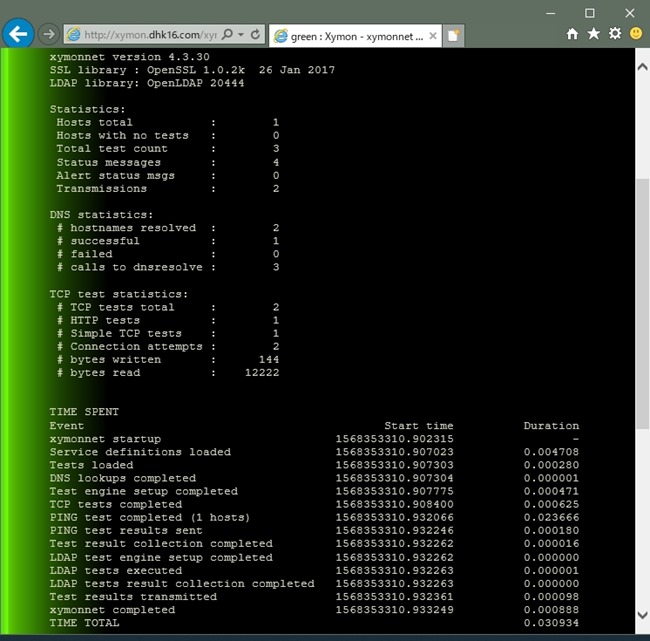650x641 pixels.
Task: Click the bytes written value 144
Action: click(x=269, y=359)
